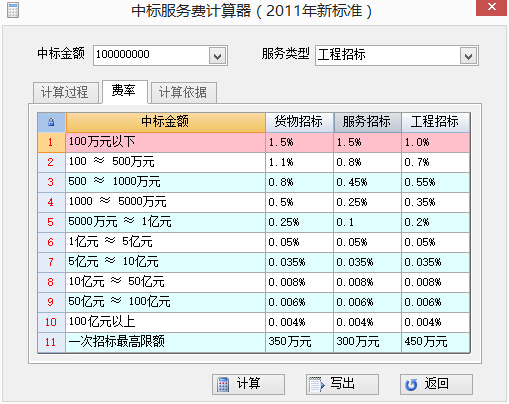Click the calculator app icon in title bar
Screen dimensions: 509x404
click(x=13, y=10)
